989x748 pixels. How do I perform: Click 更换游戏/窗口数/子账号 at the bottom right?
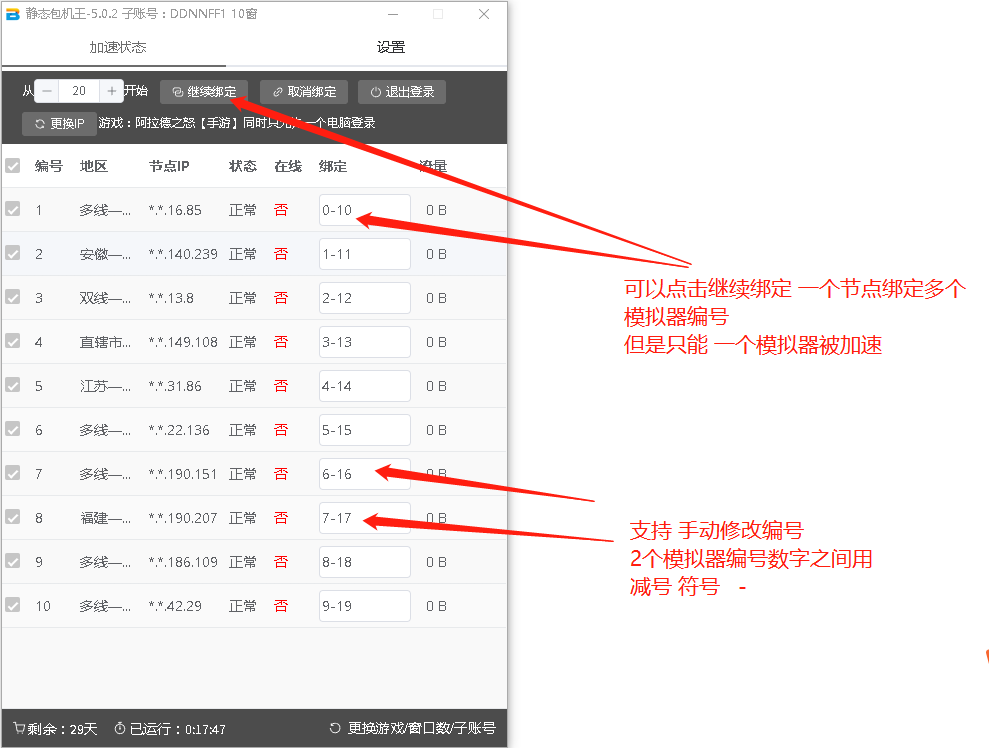click(412, 729)
